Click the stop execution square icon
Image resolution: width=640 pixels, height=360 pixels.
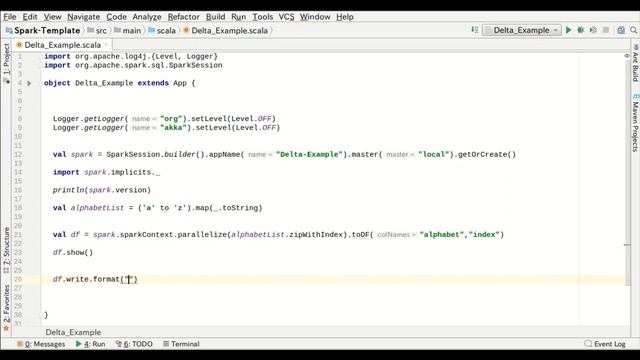[606, 30]
